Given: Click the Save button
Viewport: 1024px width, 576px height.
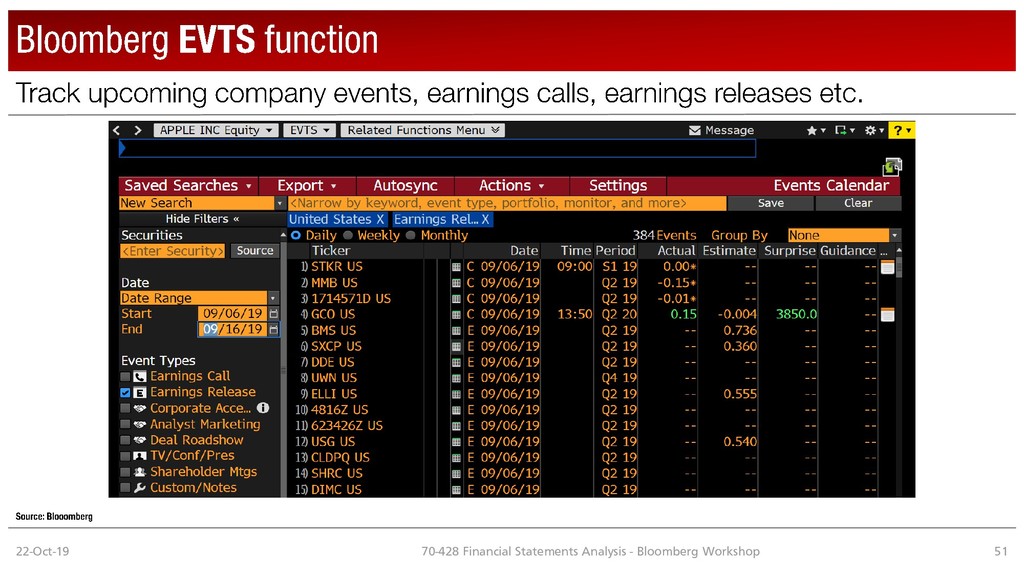Looking at the screenshot, I should (x=771, y=203).
